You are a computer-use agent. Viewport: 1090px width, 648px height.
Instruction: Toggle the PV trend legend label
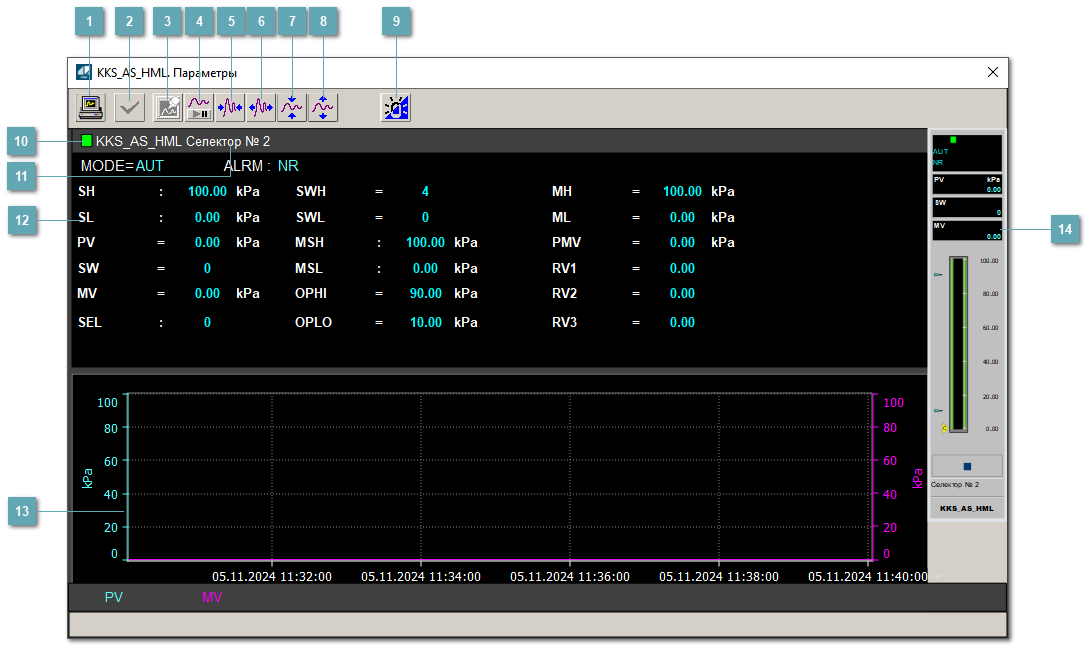(114, 597)
